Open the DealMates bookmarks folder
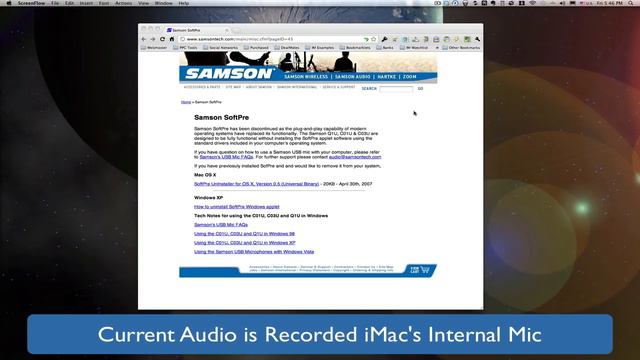Viewport: 640px width, 360px height. (x=287, y=48)
